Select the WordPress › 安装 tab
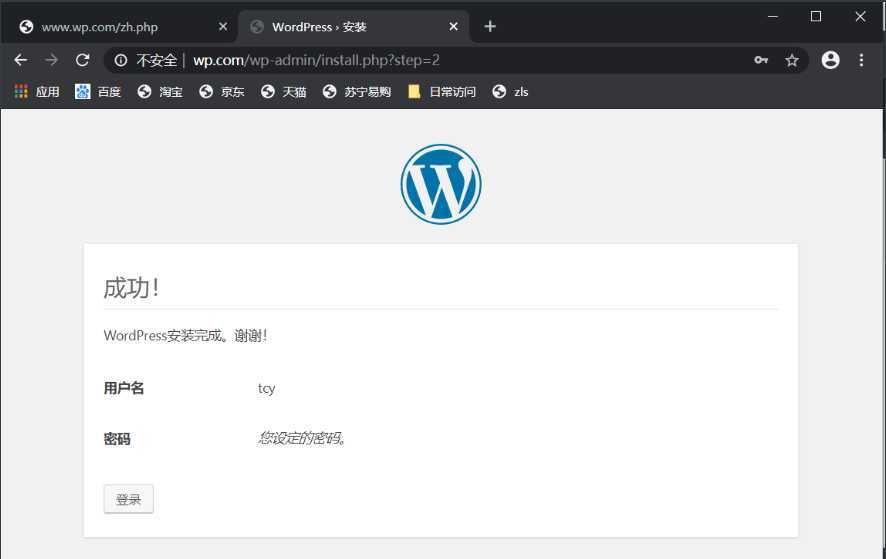The image size is (886, 559). (353, 27)
